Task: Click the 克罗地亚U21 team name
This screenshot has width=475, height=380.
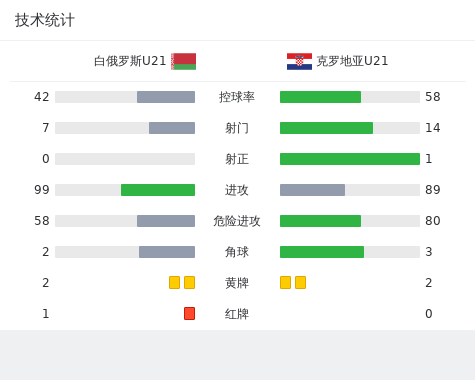Action: pyautogui.click(x=352, y=61)
